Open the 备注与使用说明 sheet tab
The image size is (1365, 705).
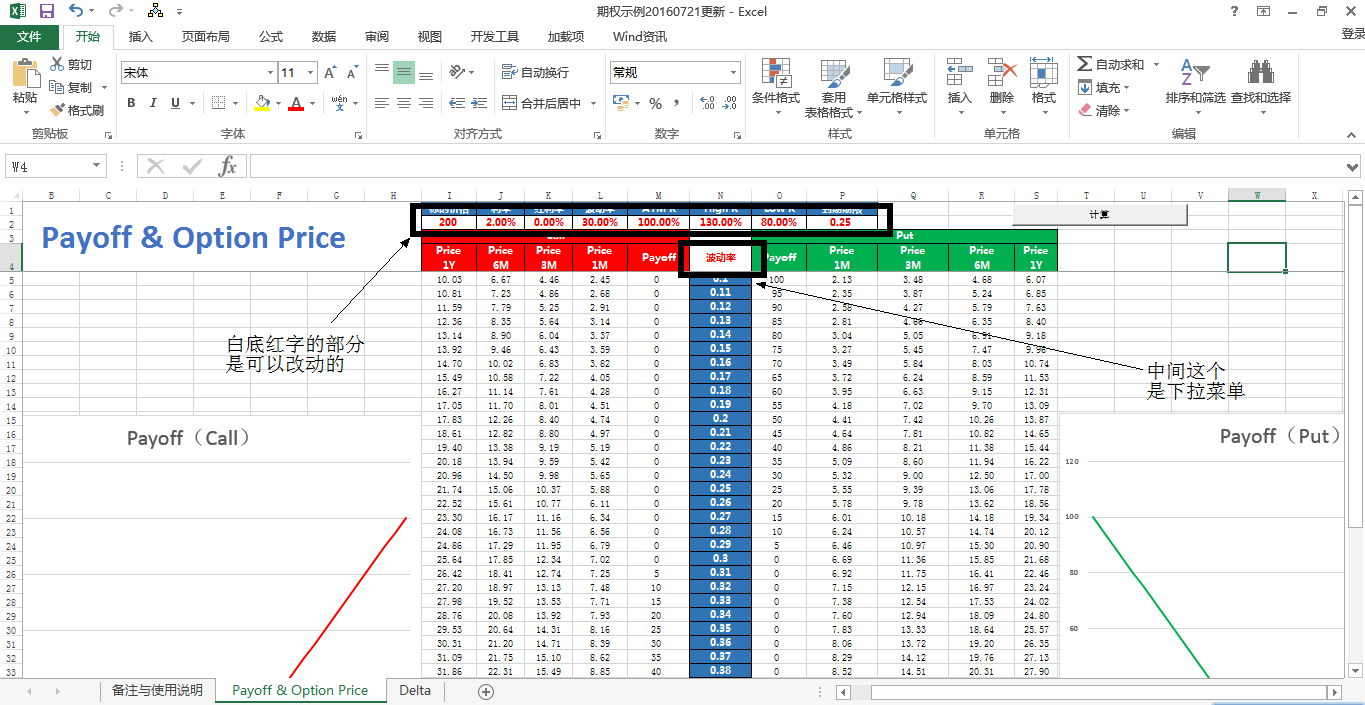point(157,690)
